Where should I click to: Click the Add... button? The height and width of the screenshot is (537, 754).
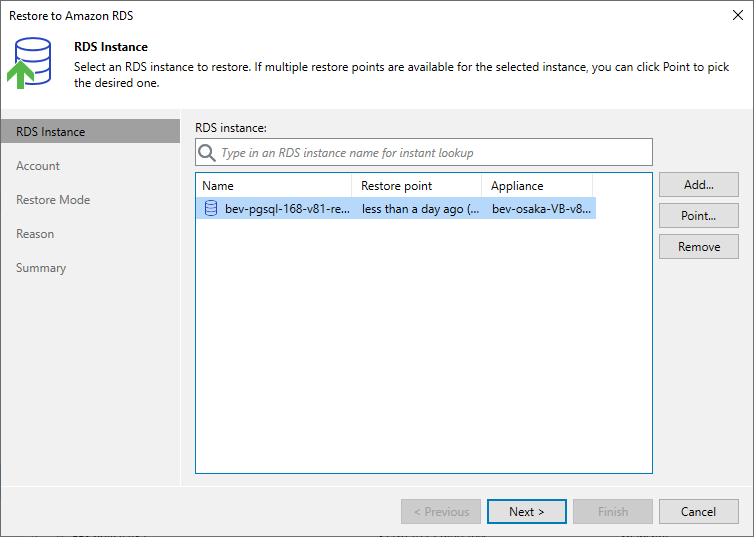tap(699, 185)
